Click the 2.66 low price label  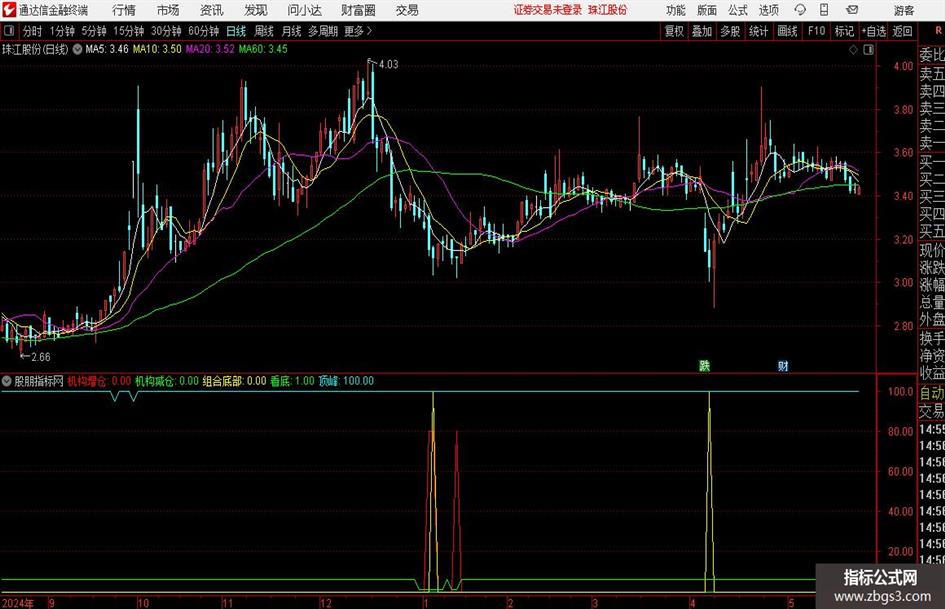pos(41,357)
